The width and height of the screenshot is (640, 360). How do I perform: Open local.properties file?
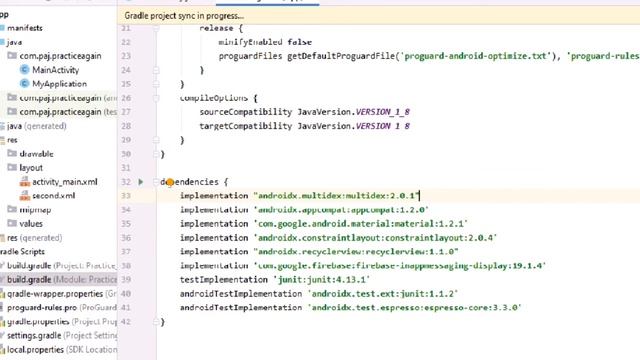pos(61,350)
